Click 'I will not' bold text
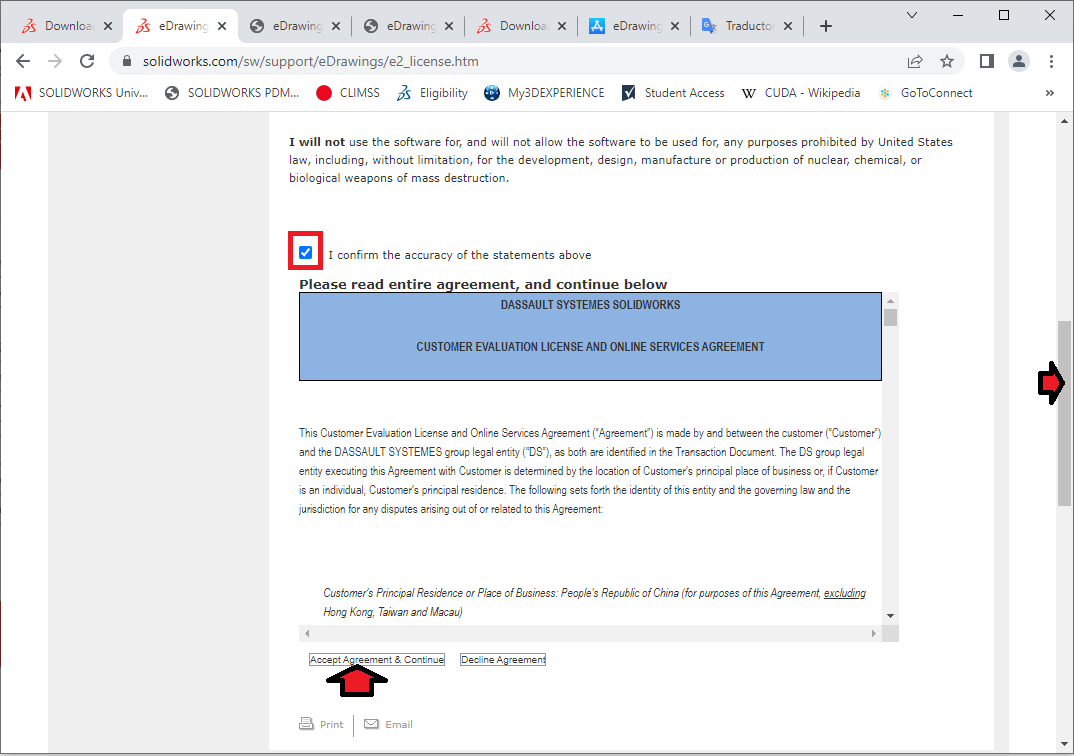This screenshot has width=1074, height=756. (316, 142)
